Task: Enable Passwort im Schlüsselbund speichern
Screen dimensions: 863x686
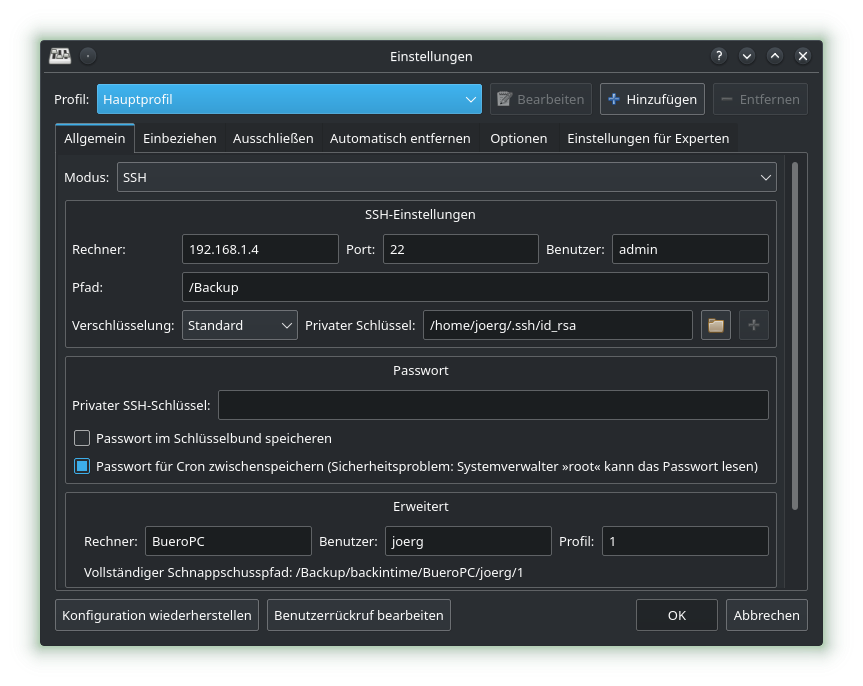Action: (x=82, y=438)
